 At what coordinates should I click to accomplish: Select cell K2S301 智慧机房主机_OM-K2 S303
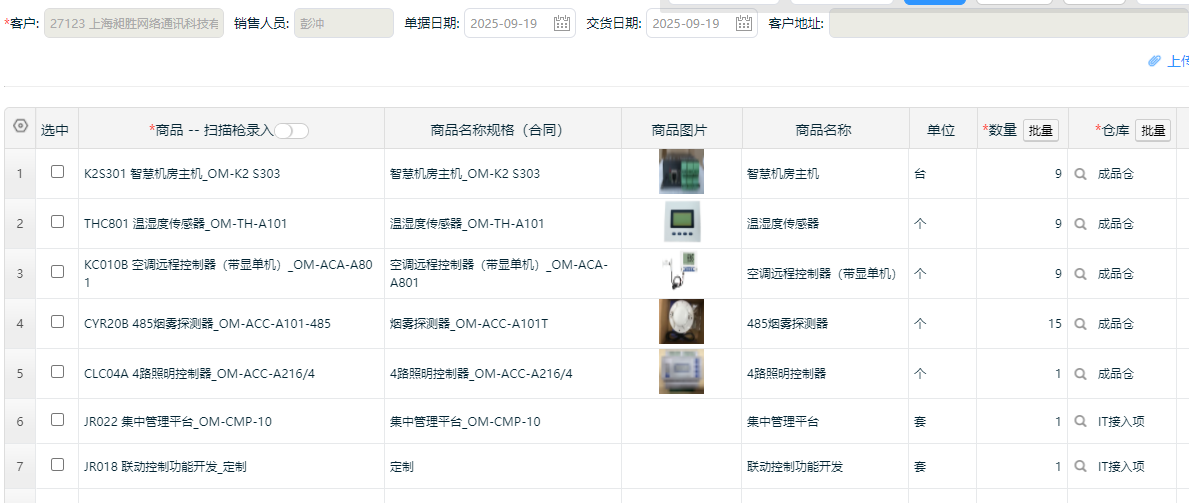(x=231, y=174)
